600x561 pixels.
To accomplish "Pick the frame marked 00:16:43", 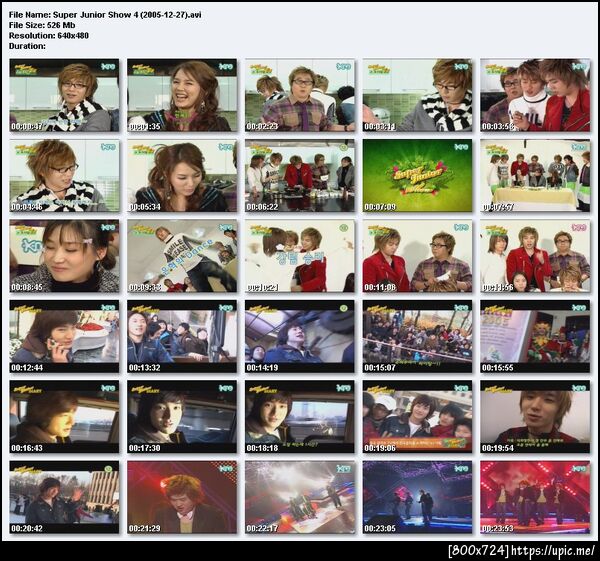I will click(64, 417).
